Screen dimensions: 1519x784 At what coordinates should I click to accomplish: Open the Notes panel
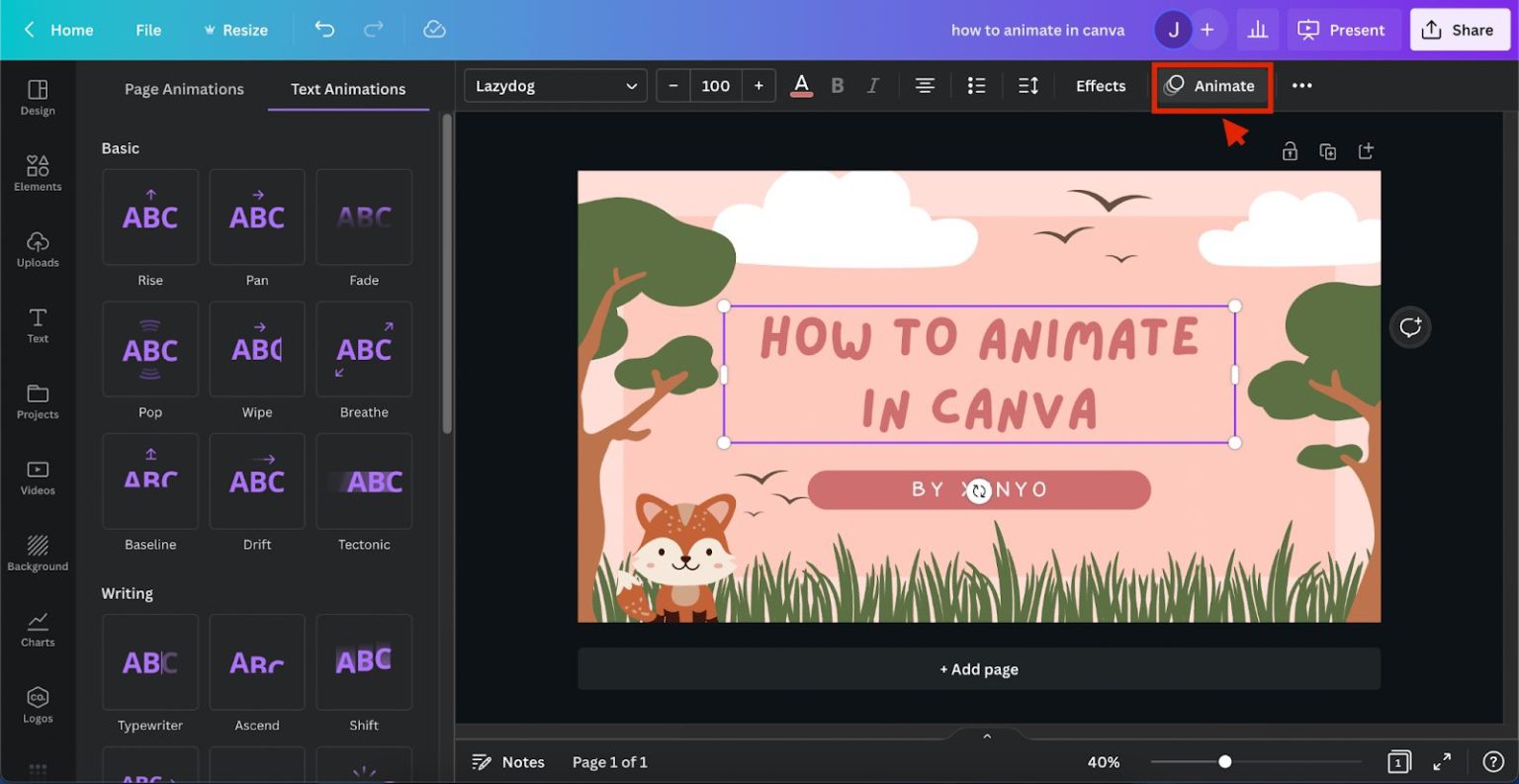(507, 761)
